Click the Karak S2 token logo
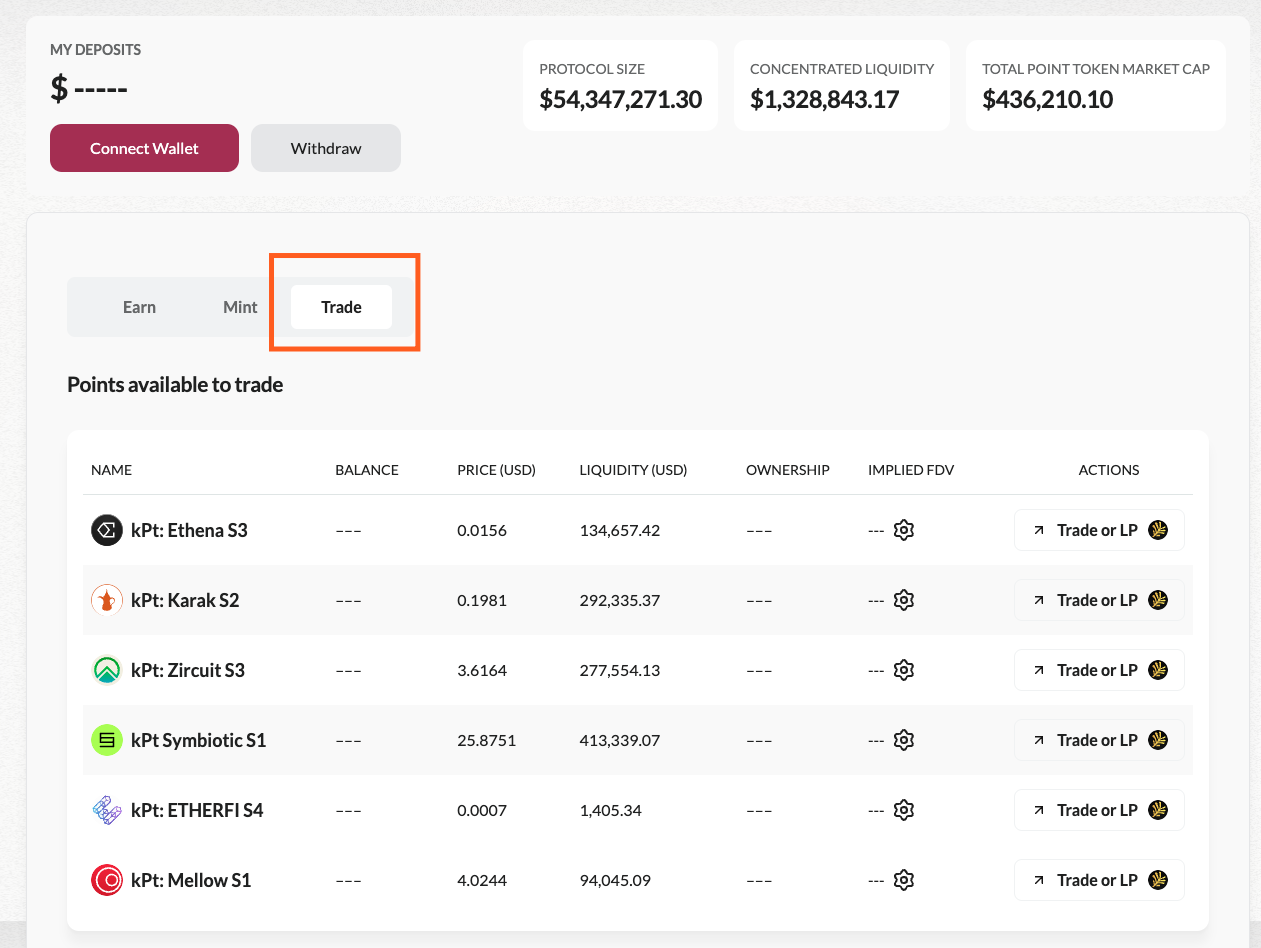 pyautogui.click(x=106, y=600)
